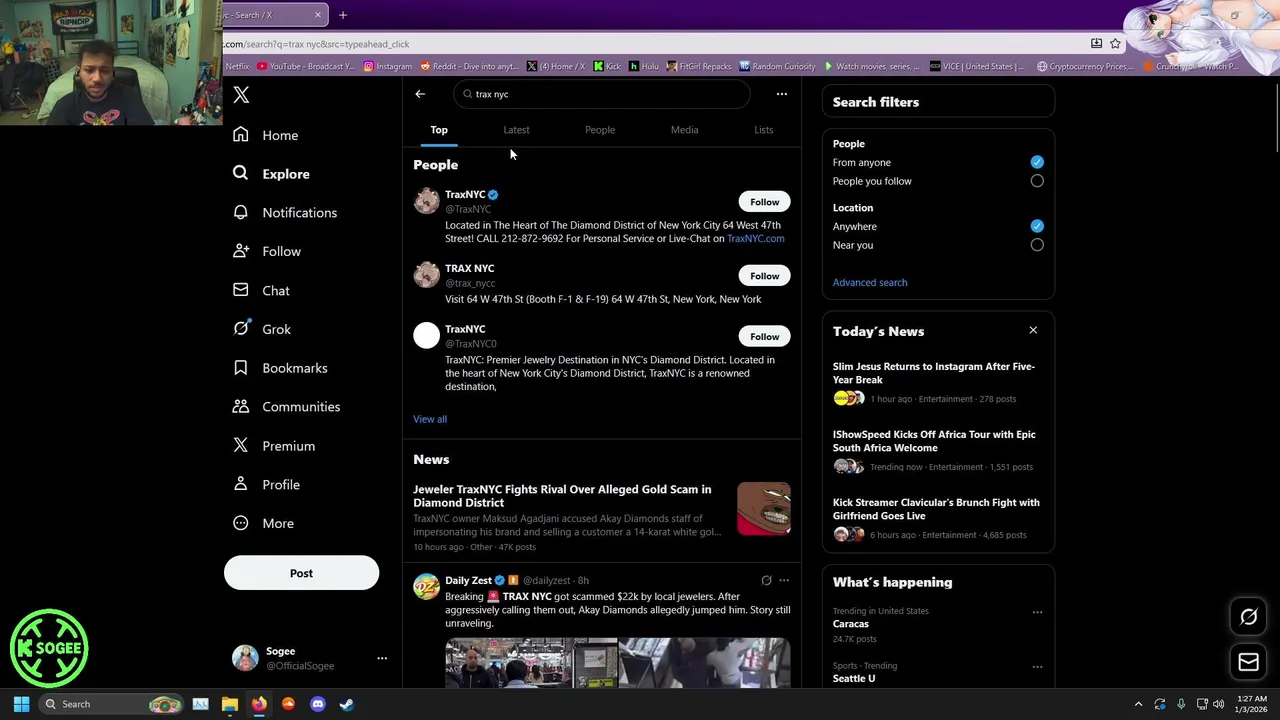Viewport: 1280px width, 720px height.
Task: Open the Grok action on the Daily Zest post
Action: pyautogui.click(x=766, y=580)
